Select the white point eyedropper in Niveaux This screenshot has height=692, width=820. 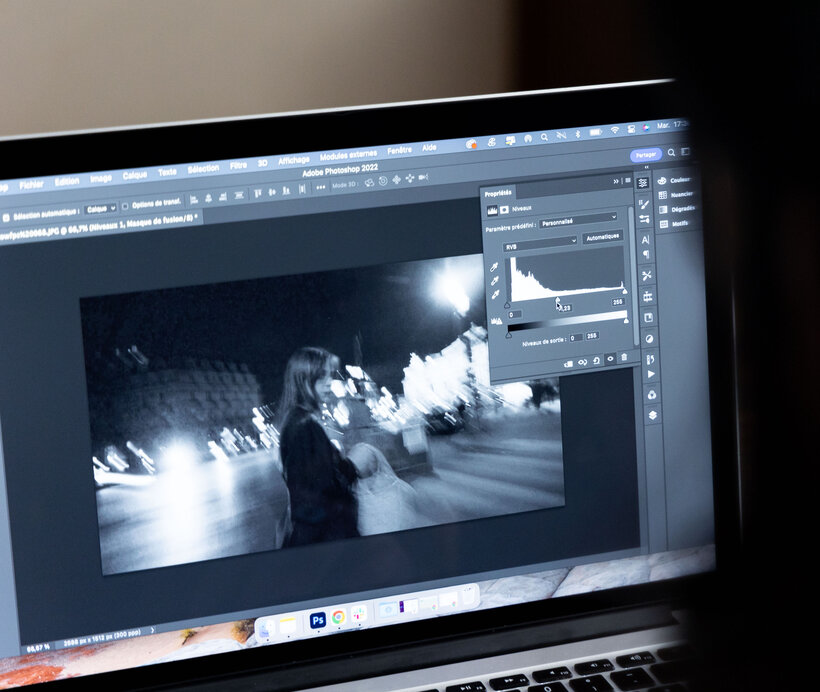(x=495, y=295)
